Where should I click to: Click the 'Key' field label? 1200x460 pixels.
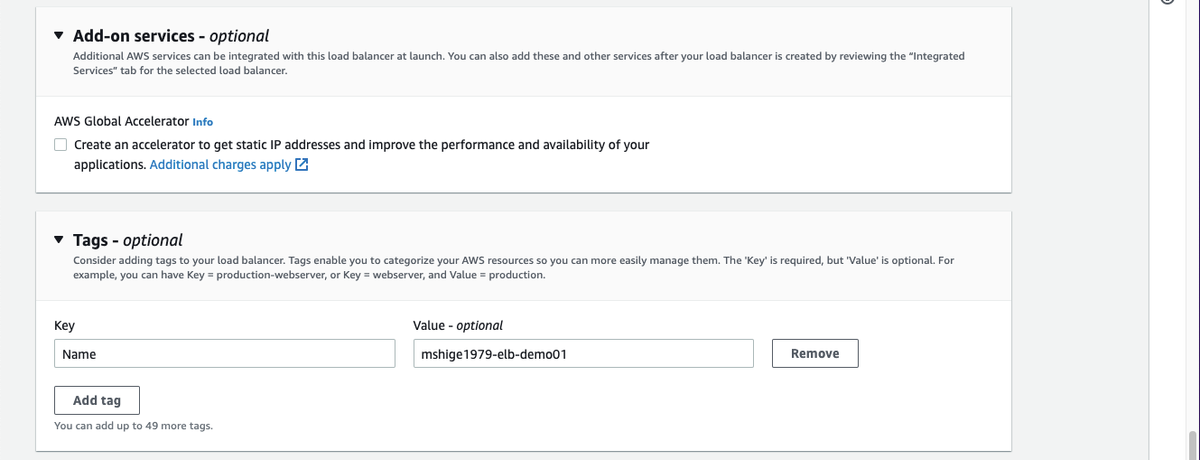[x=64, y=326]
